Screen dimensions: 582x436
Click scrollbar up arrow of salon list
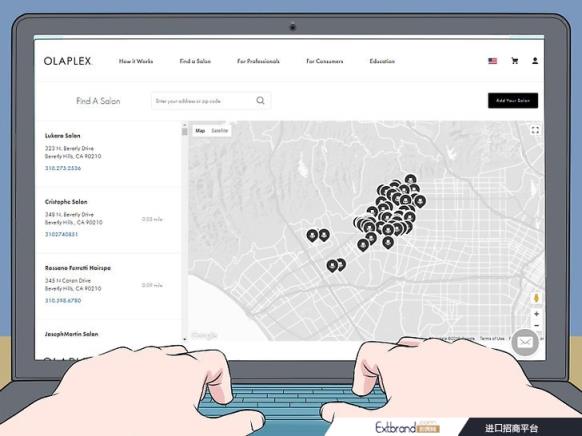[x=184, y=124]
